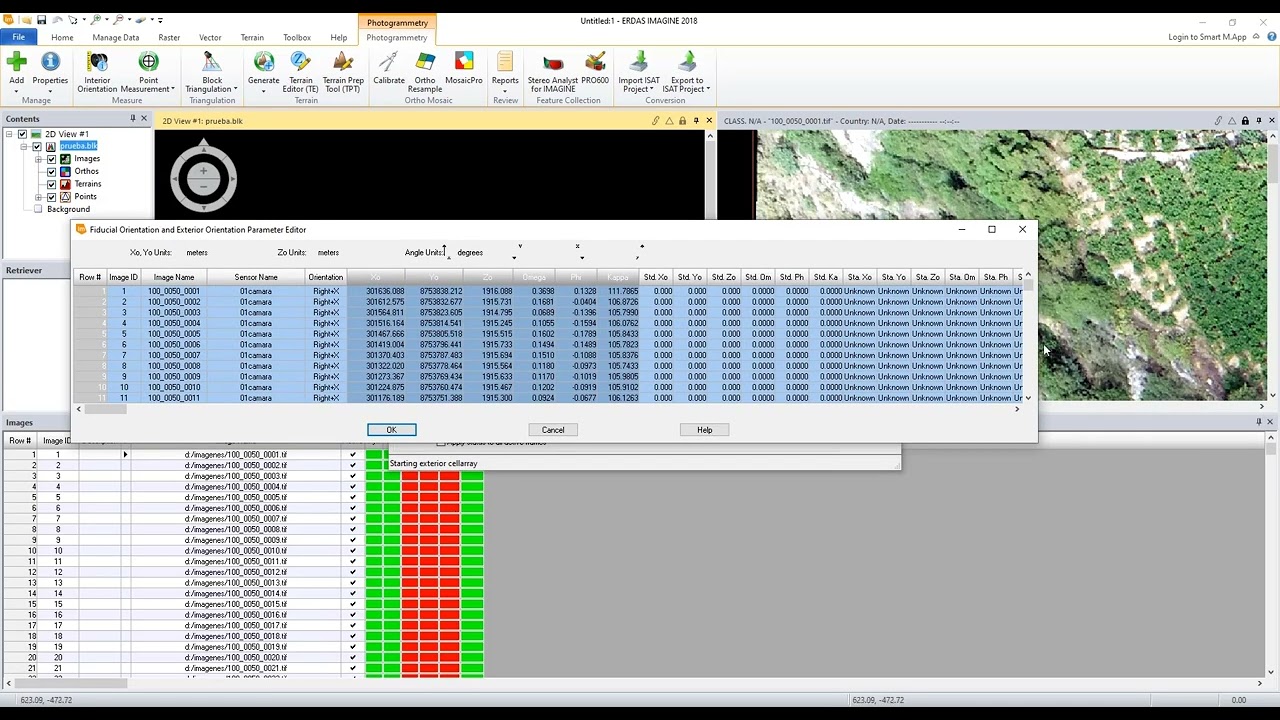Open the File menu
The width and height of the screenshot is (1280, 720).
click(x=18, y=38)
